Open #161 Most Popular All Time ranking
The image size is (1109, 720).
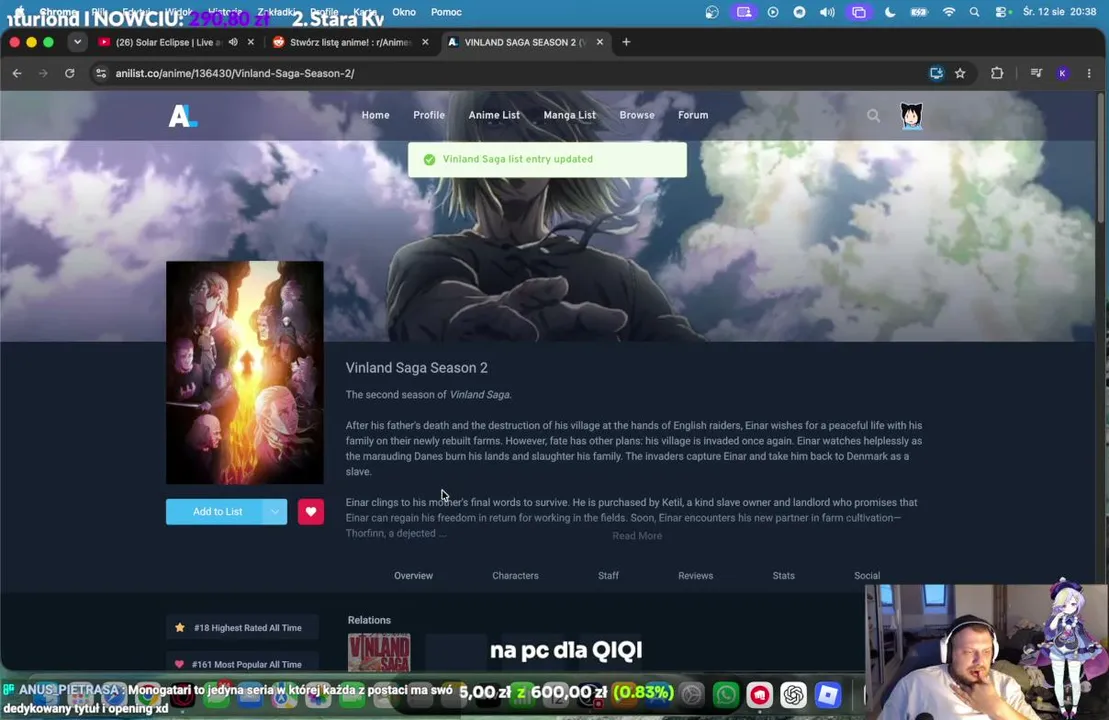(242, 663)
